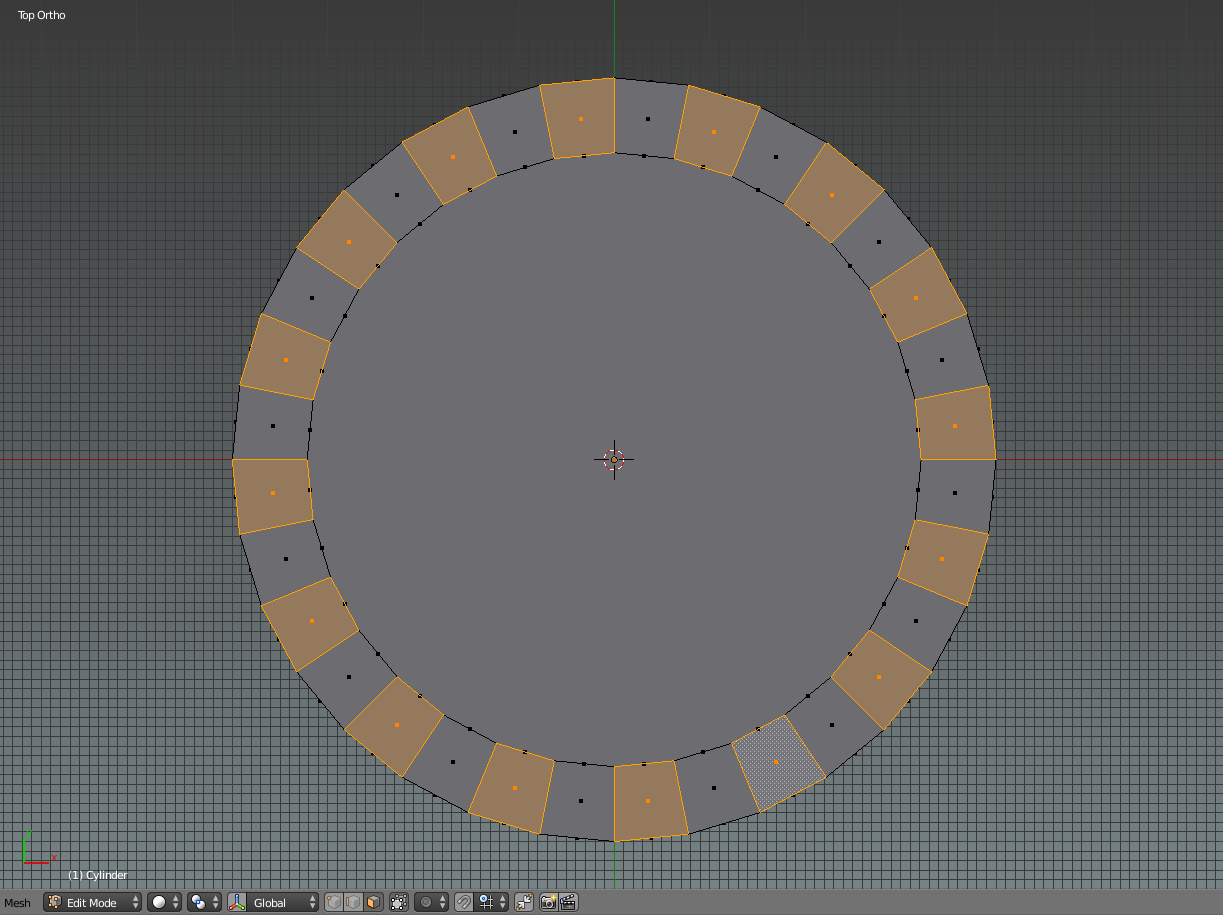Click the OpenGL render animation clapper icon
This screenshot has width=1223, height=915.
click(568, 902)
